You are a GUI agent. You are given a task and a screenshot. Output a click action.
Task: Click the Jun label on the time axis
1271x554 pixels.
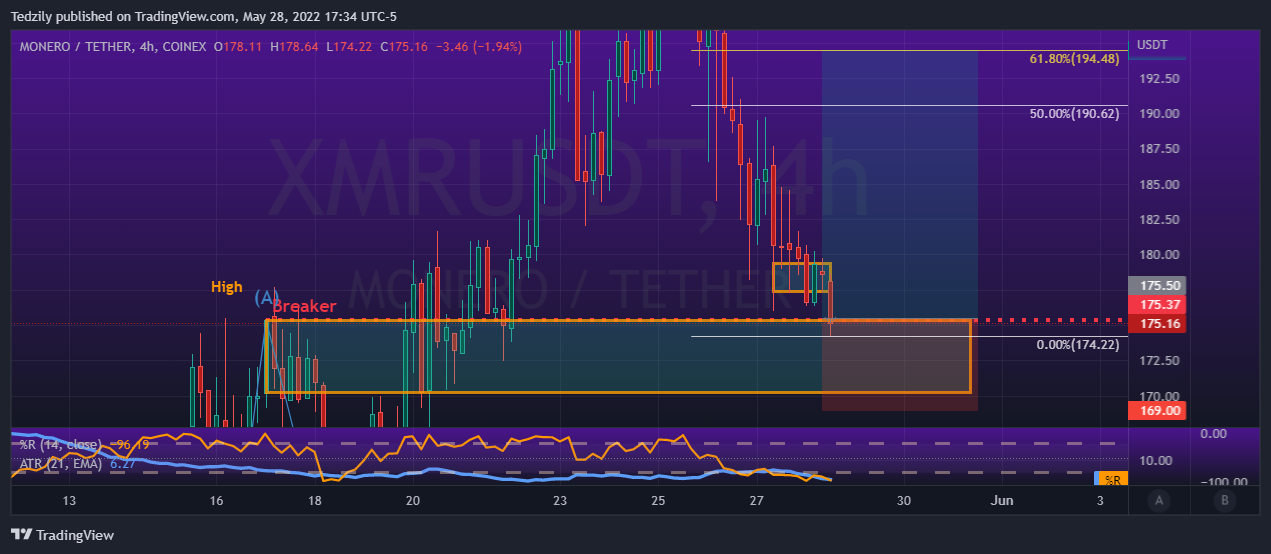pyautogui.click(x=1002, y=500)
